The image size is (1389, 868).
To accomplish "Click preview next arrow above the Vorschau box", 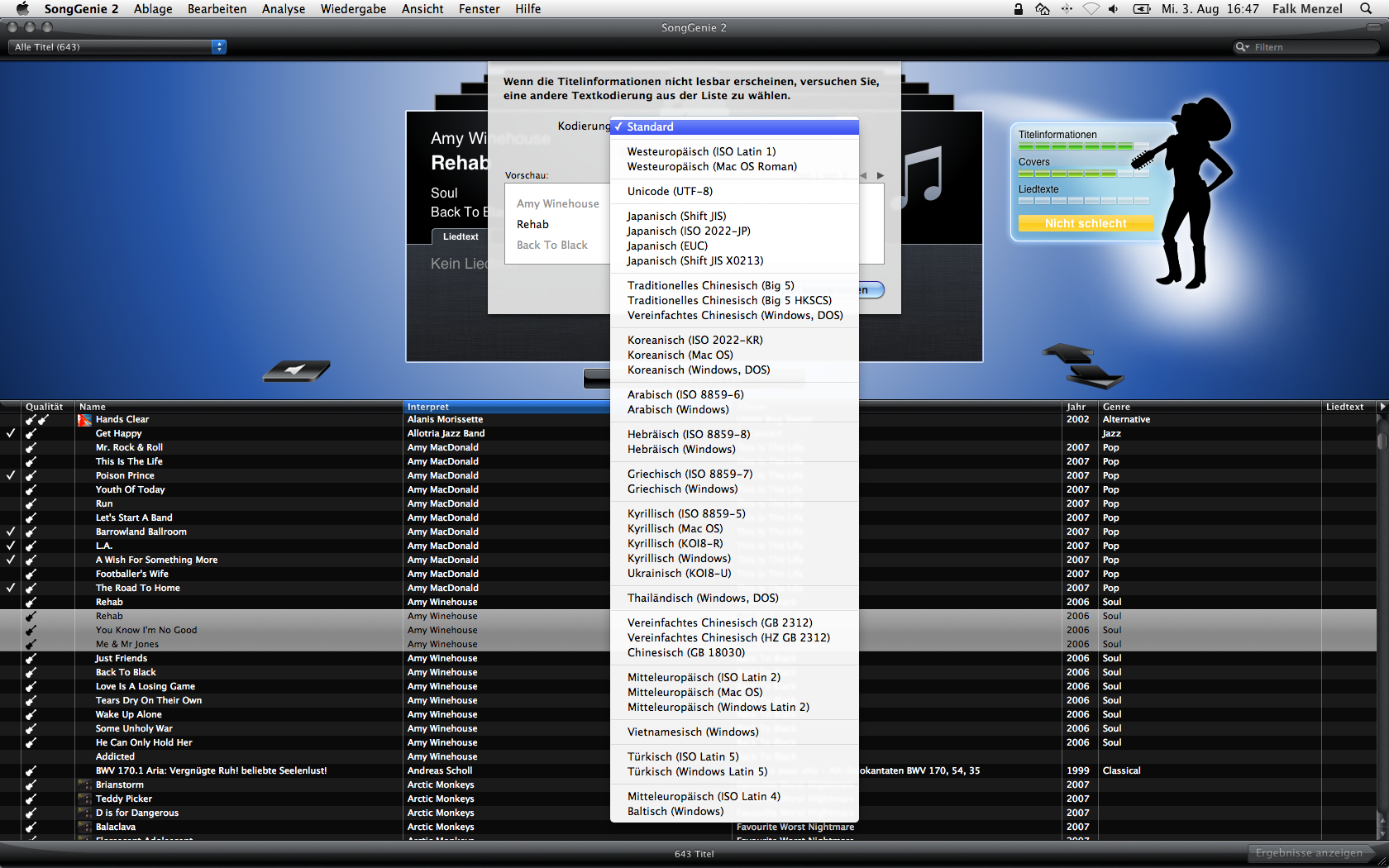I will click(x=881, y=175).
